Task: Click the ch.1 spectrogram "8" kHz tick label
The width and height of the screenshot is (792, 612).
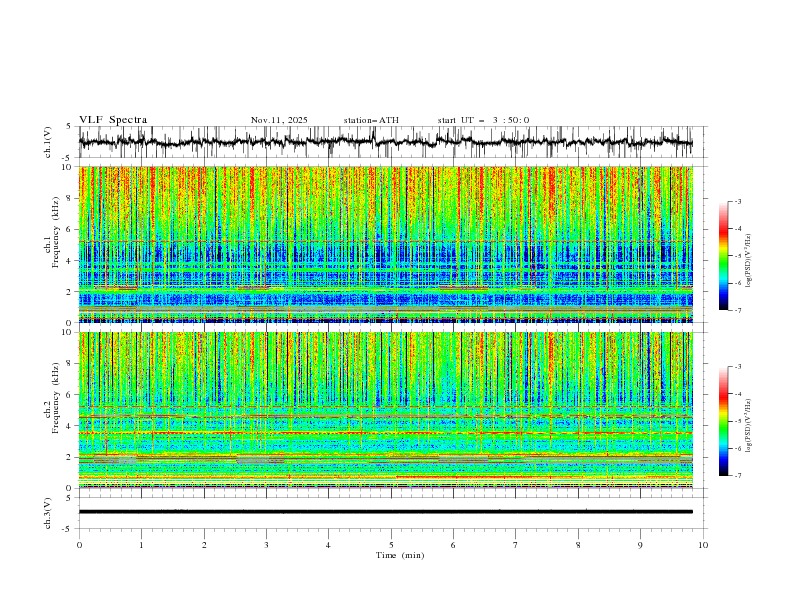Action: pyautogui.click(x=69, y=198)
